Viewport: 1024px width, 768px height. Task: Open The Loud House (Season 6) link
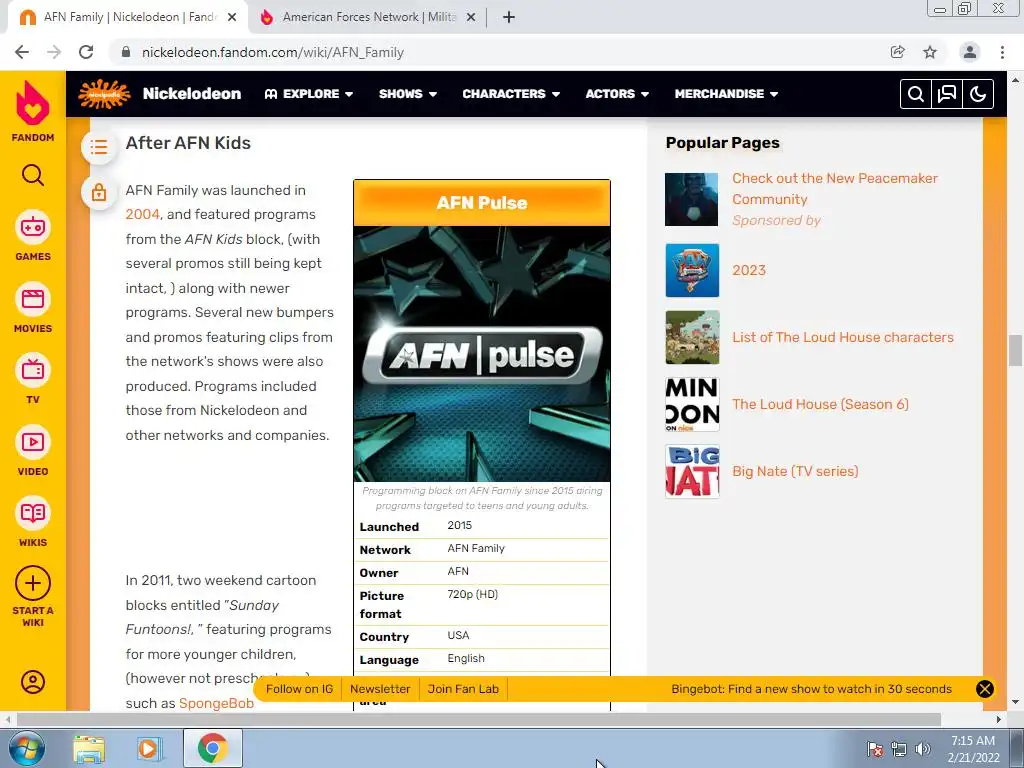pyautogui.click(x=820, y=404)
